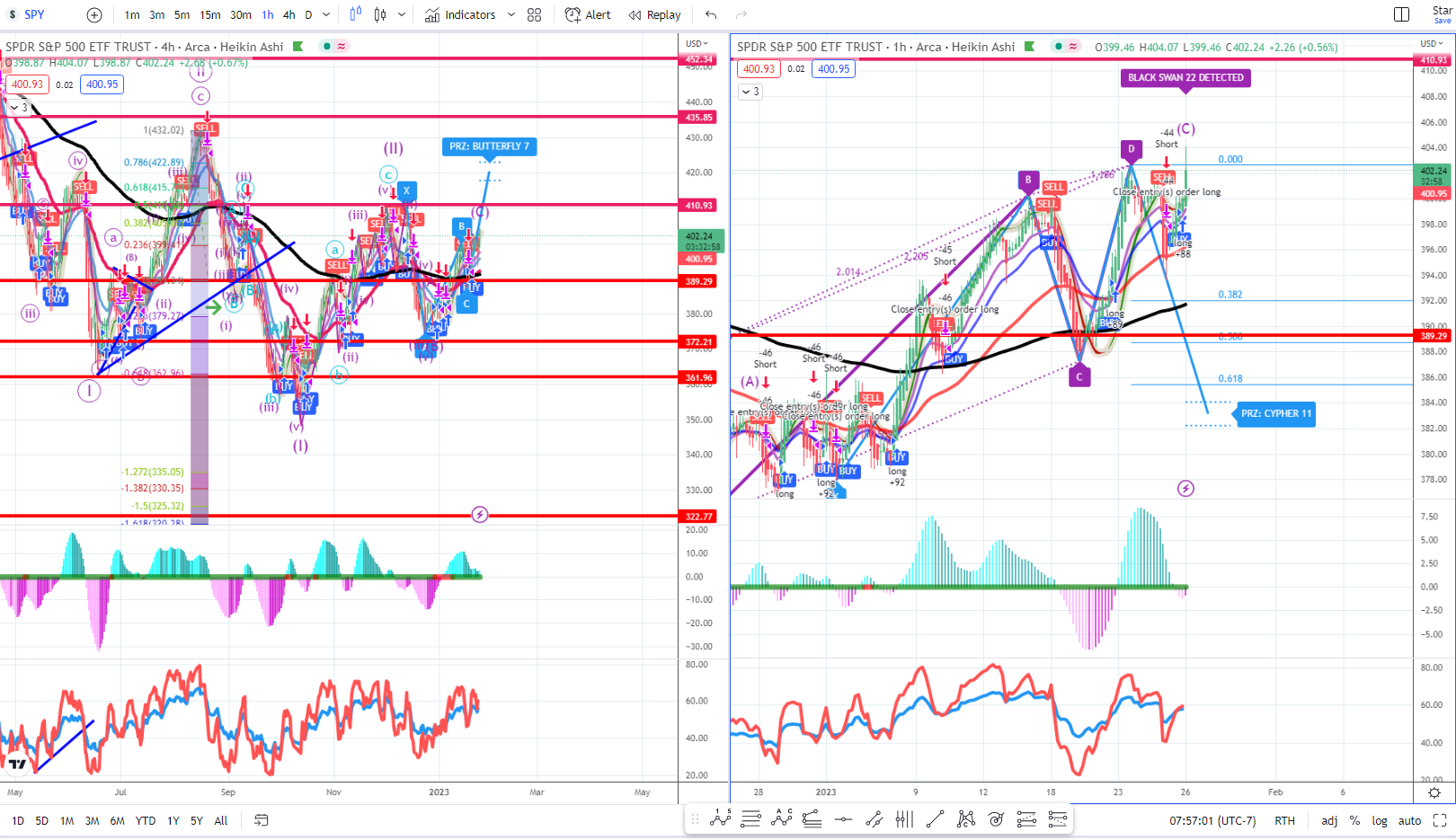The height and width of the screenshot is (840, 1456).
Task: Open indicator templates grid icon
Action: [535, 14]
